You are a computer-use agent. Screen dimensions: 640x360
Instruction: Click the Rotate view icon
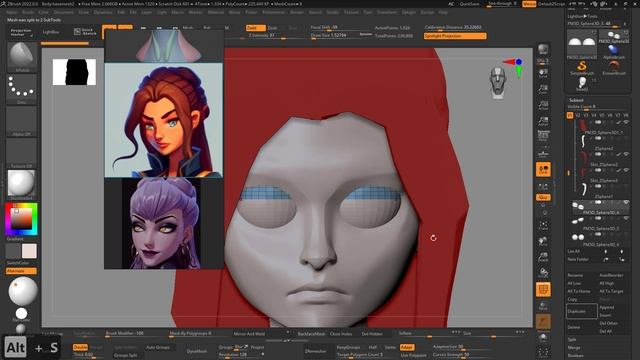pos(543,273)
